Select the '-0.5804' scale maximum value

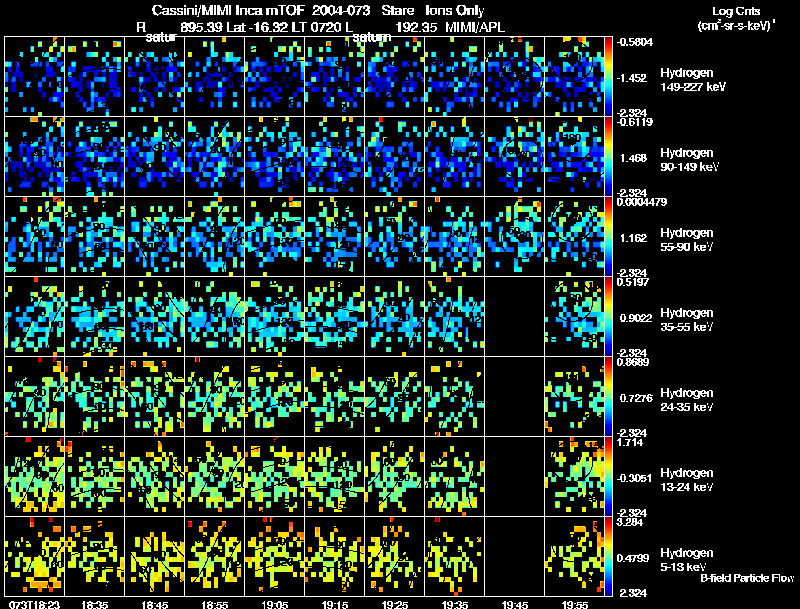pos(634,42)
